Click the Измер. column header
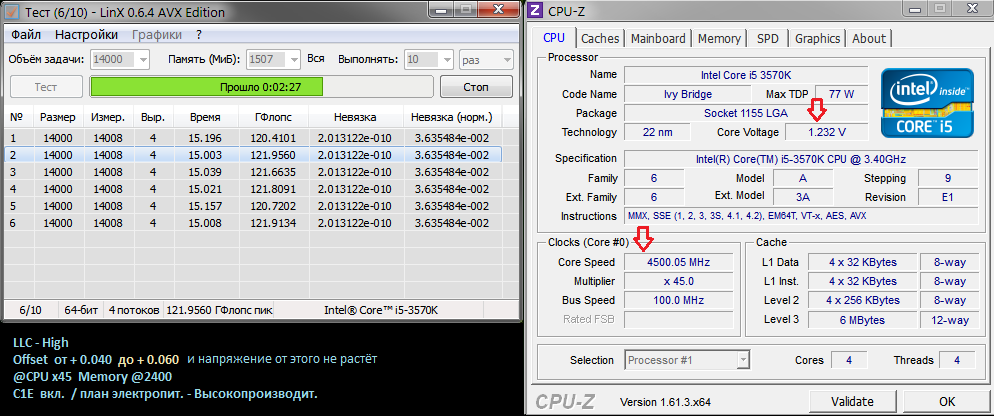 tap(108, 117)
